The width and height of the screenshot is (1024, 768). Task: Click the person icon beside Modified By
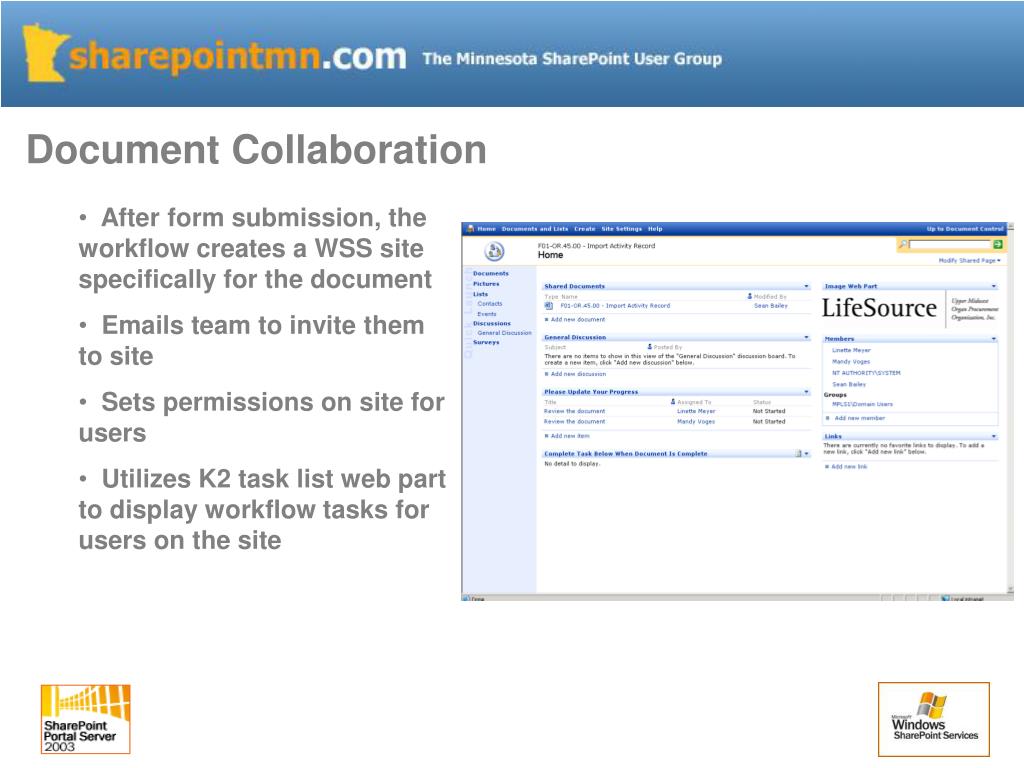point(750,296)
